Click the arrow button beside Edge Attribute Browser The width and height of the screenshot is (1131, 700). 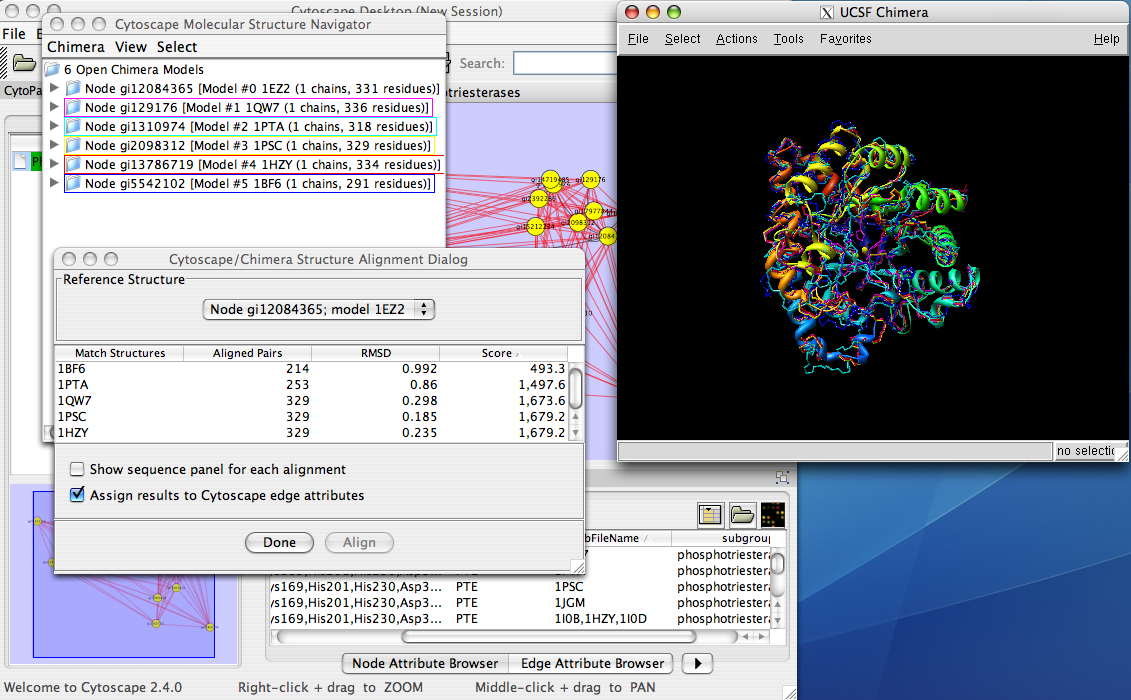pos(697,663)
